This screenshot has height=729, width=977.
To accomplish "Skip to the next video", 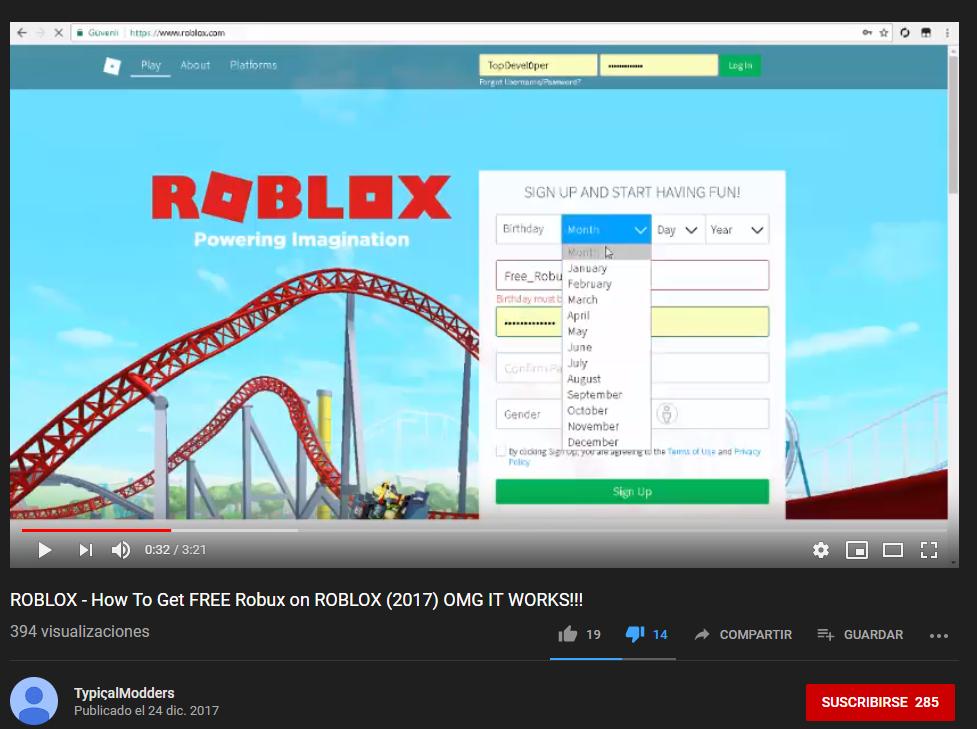I will [x=85, y=550].
